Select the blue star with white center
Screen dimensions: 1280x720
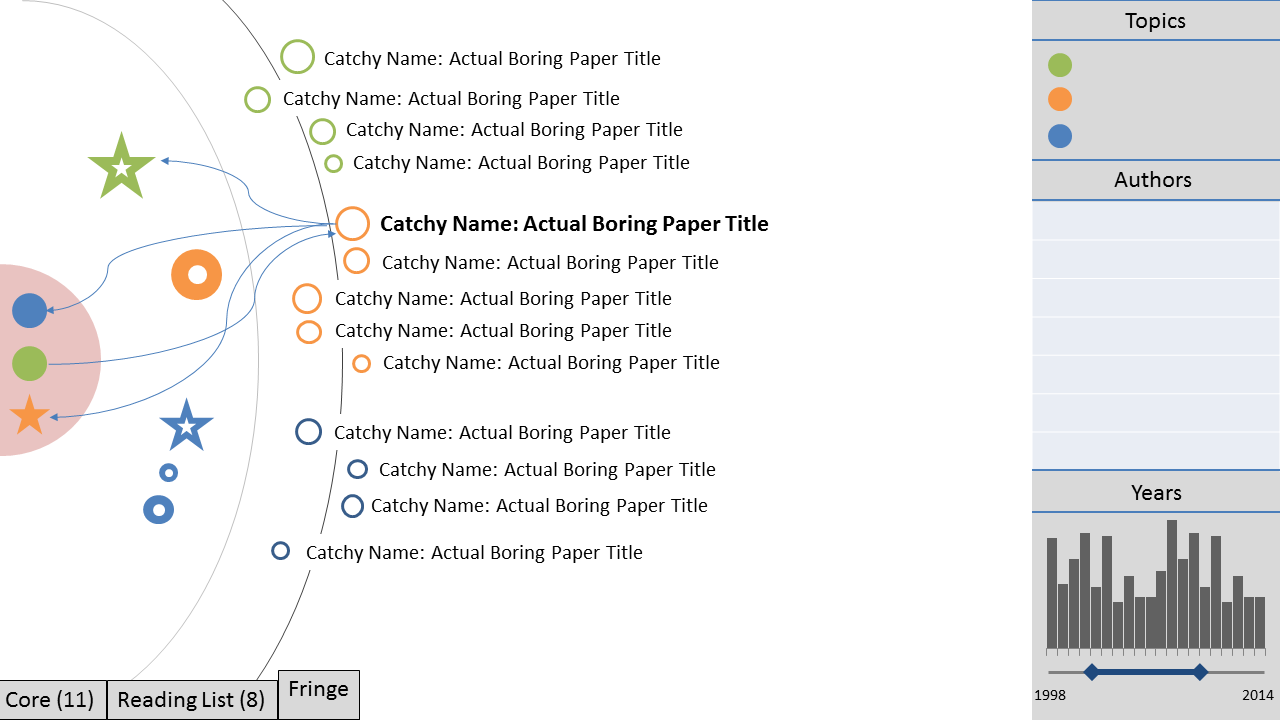click(x=186, y=426)
